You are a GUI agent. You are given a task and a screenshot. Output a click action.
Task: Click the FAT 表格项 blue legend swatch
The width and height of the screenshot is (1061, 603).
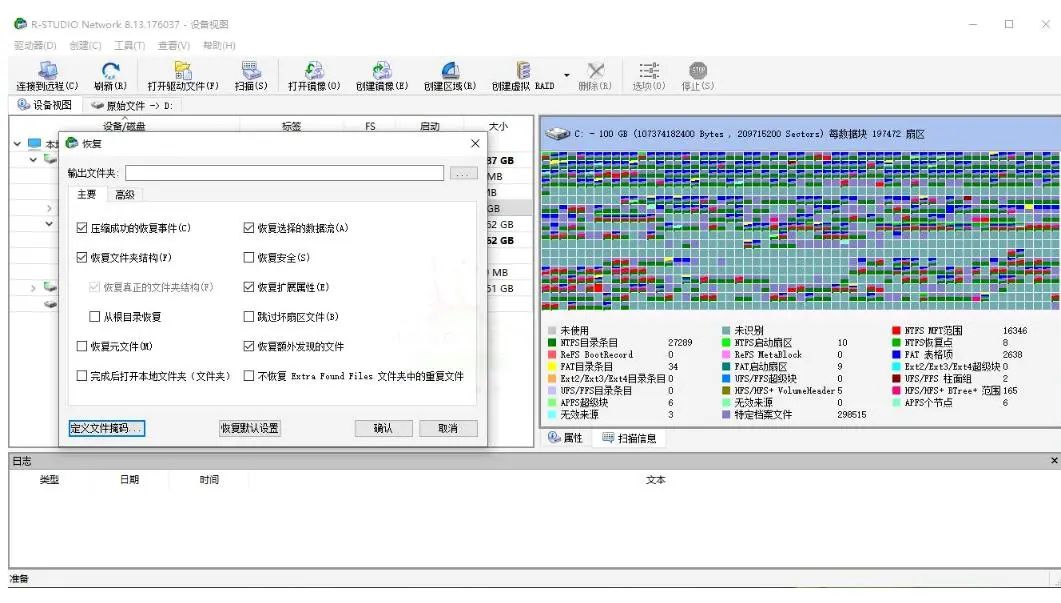coord(897,354)
